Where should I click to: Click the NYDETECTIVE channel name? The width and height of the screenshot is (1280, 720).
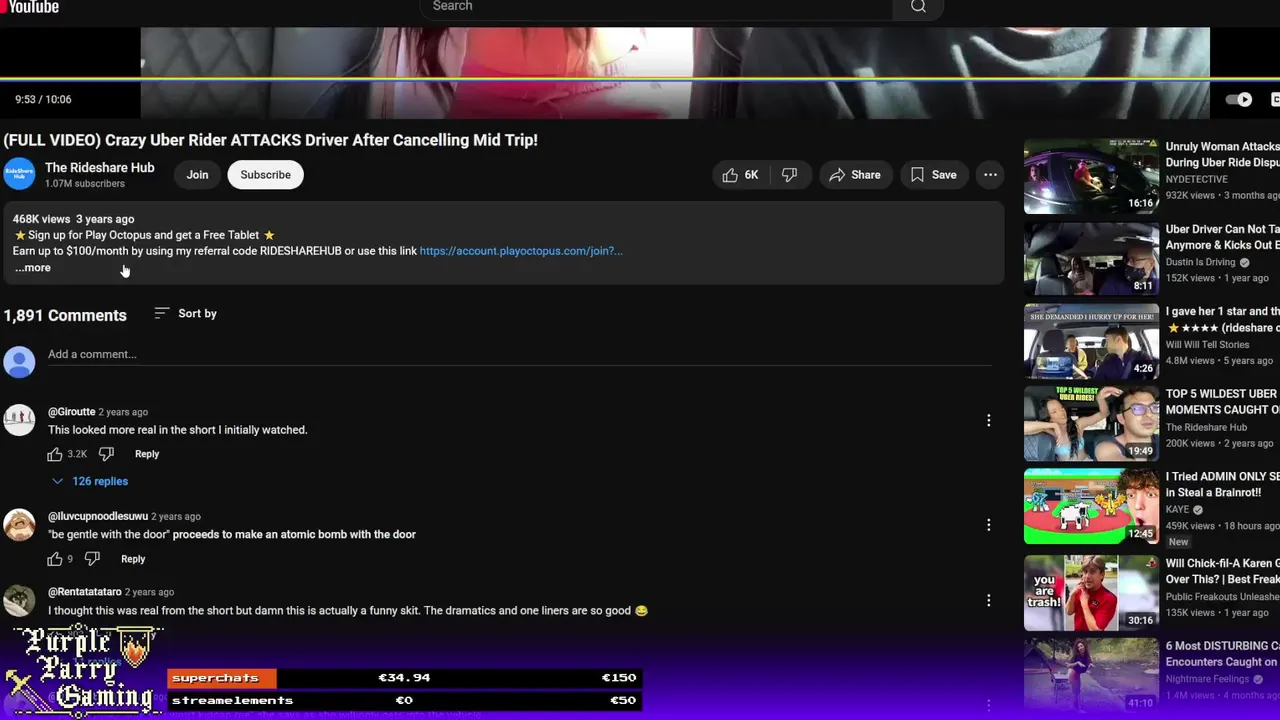tap(1196, 180)
